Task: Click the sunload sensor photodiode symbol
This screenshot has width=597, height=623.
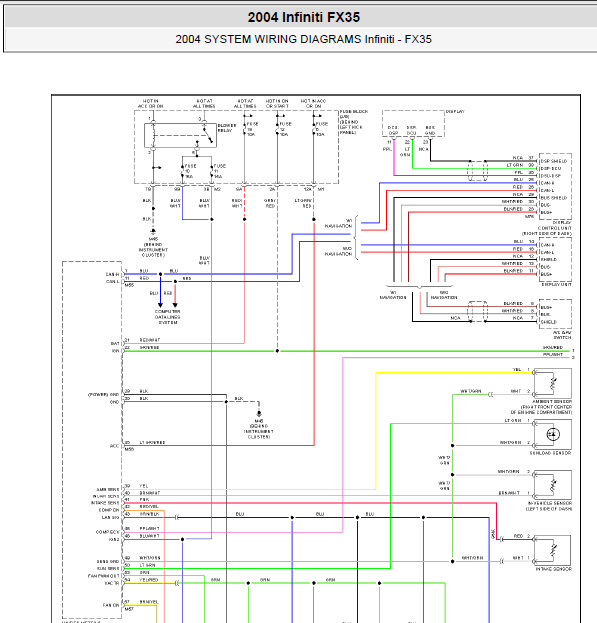Action: 553,434
